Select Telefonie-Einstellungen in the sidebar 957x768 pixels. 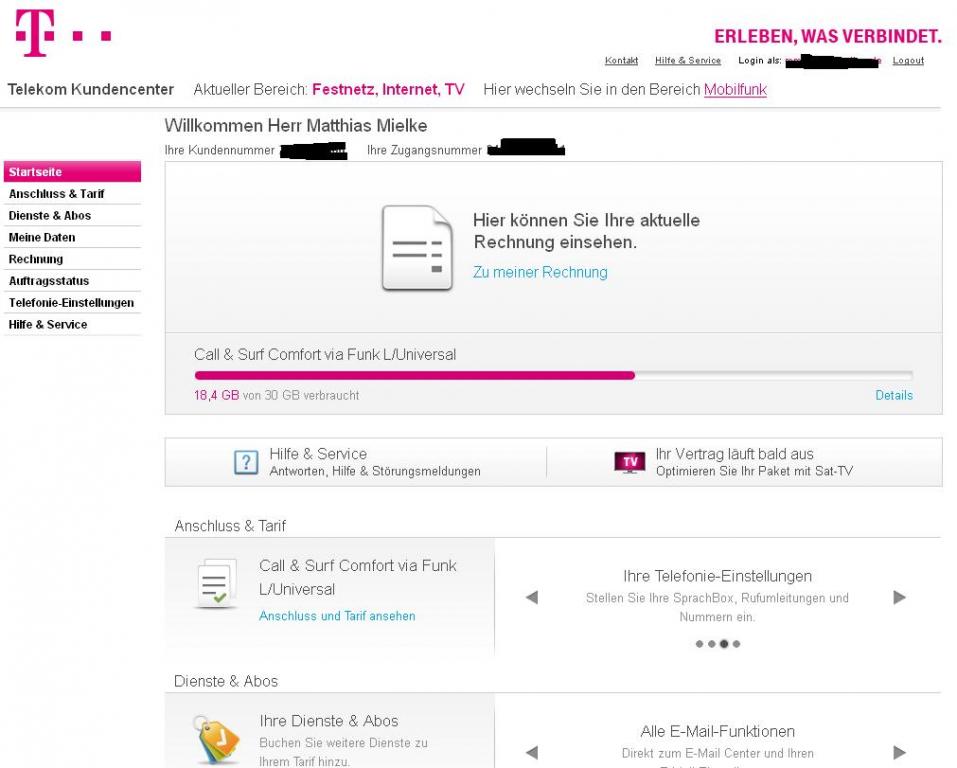click(x=72, y=303)
